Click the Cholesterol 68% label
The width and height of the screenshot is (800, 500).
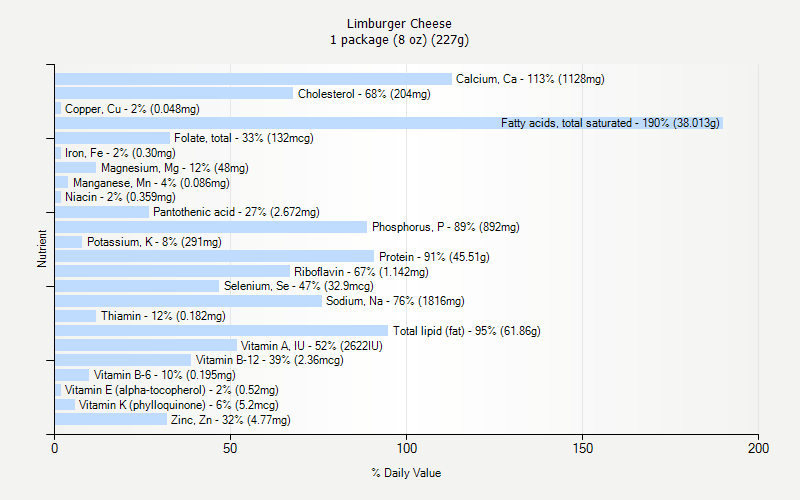point(364,94)
